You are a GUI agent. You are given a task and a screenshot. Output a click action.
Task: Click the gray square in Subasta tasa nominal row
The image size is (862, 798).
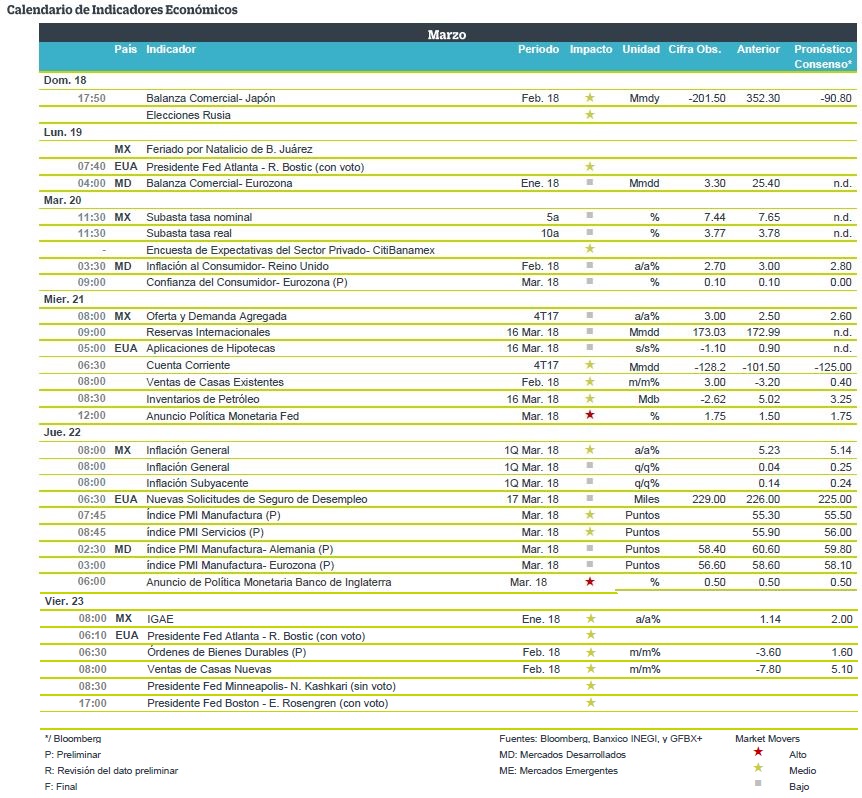coord(590,215)
